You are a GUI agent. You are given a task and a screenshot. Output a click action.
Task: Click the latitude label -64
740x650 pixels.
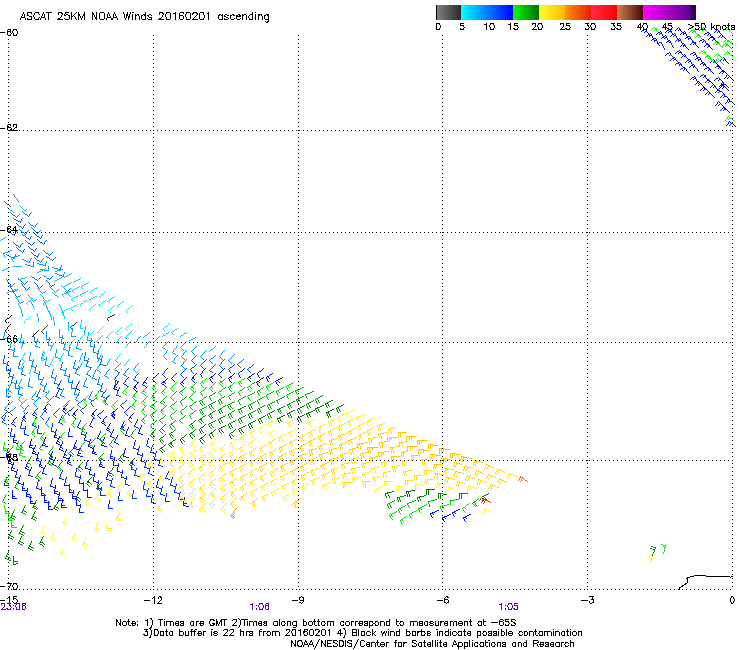[9, 230]
